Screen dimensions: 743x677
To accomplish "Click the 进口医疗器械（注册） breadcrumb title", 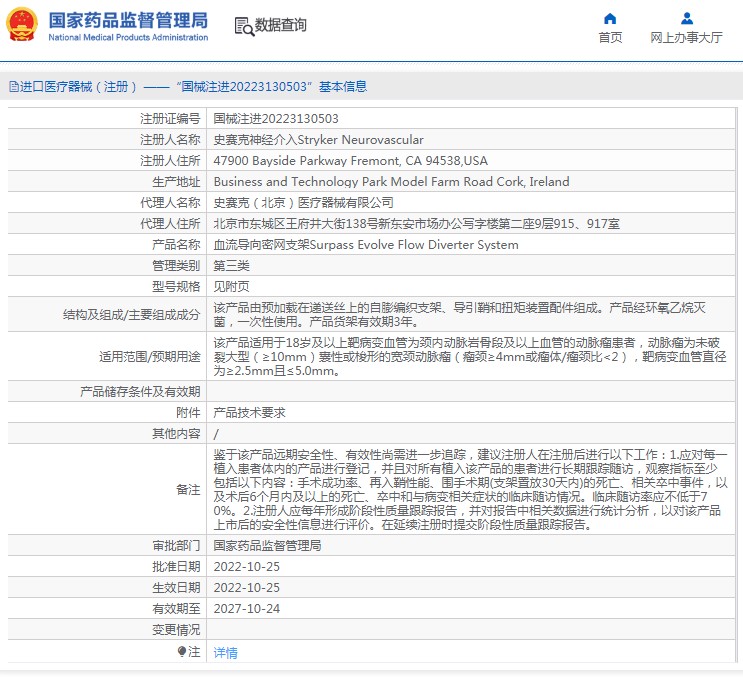I will tap(78, 87).
